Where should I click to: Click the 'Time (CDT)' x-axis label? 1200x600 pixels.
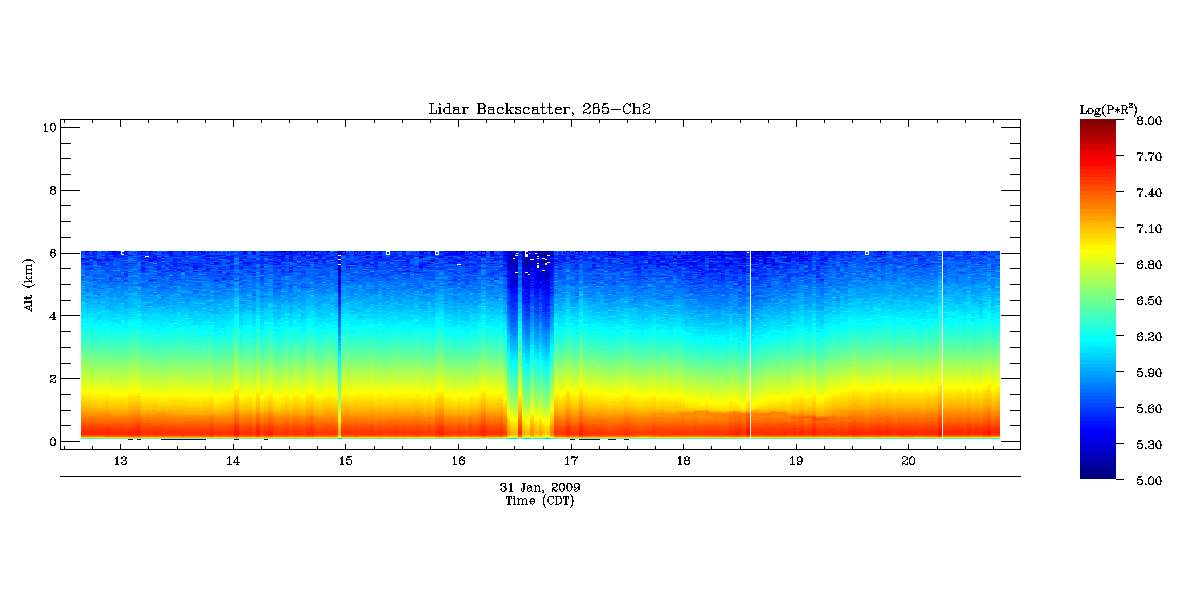540,501
